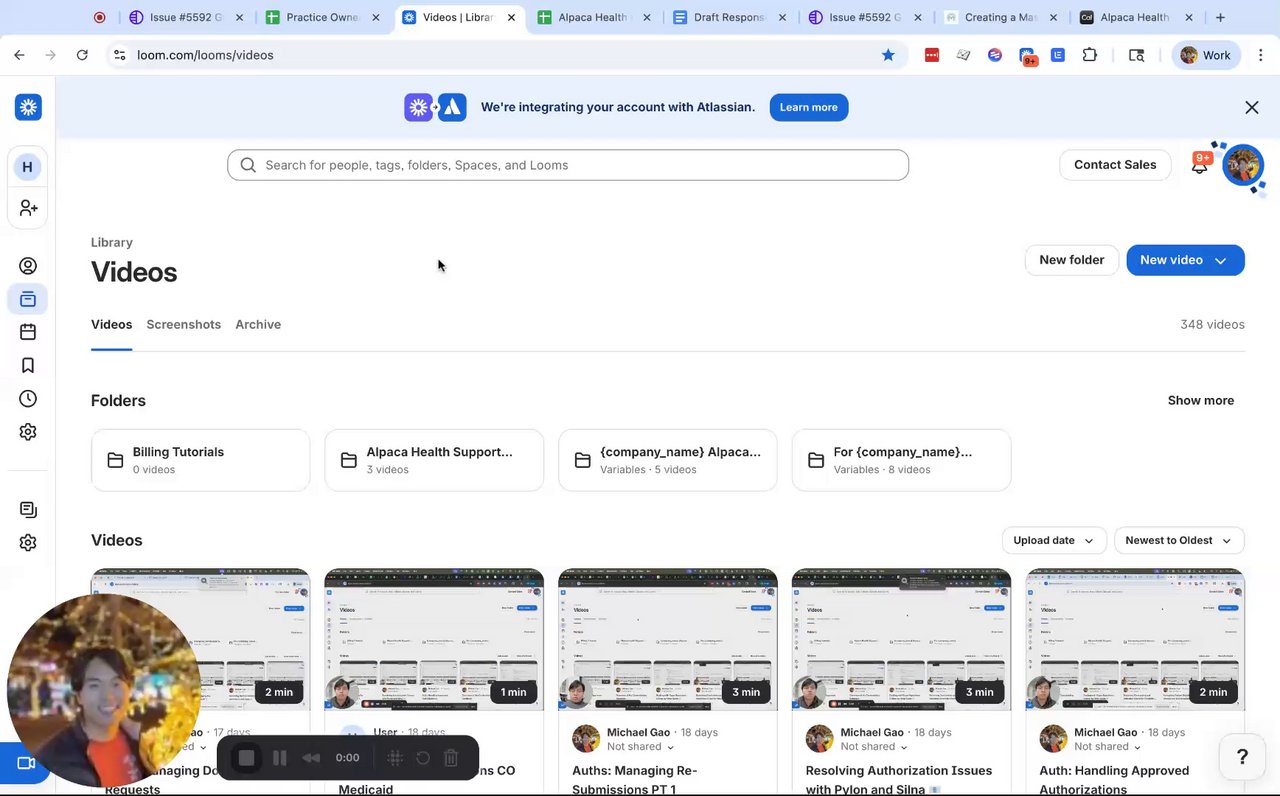Switch to the Practice Owne browser tab
The width and height of the screenshot is (1280, 796).
click(323, 17)
